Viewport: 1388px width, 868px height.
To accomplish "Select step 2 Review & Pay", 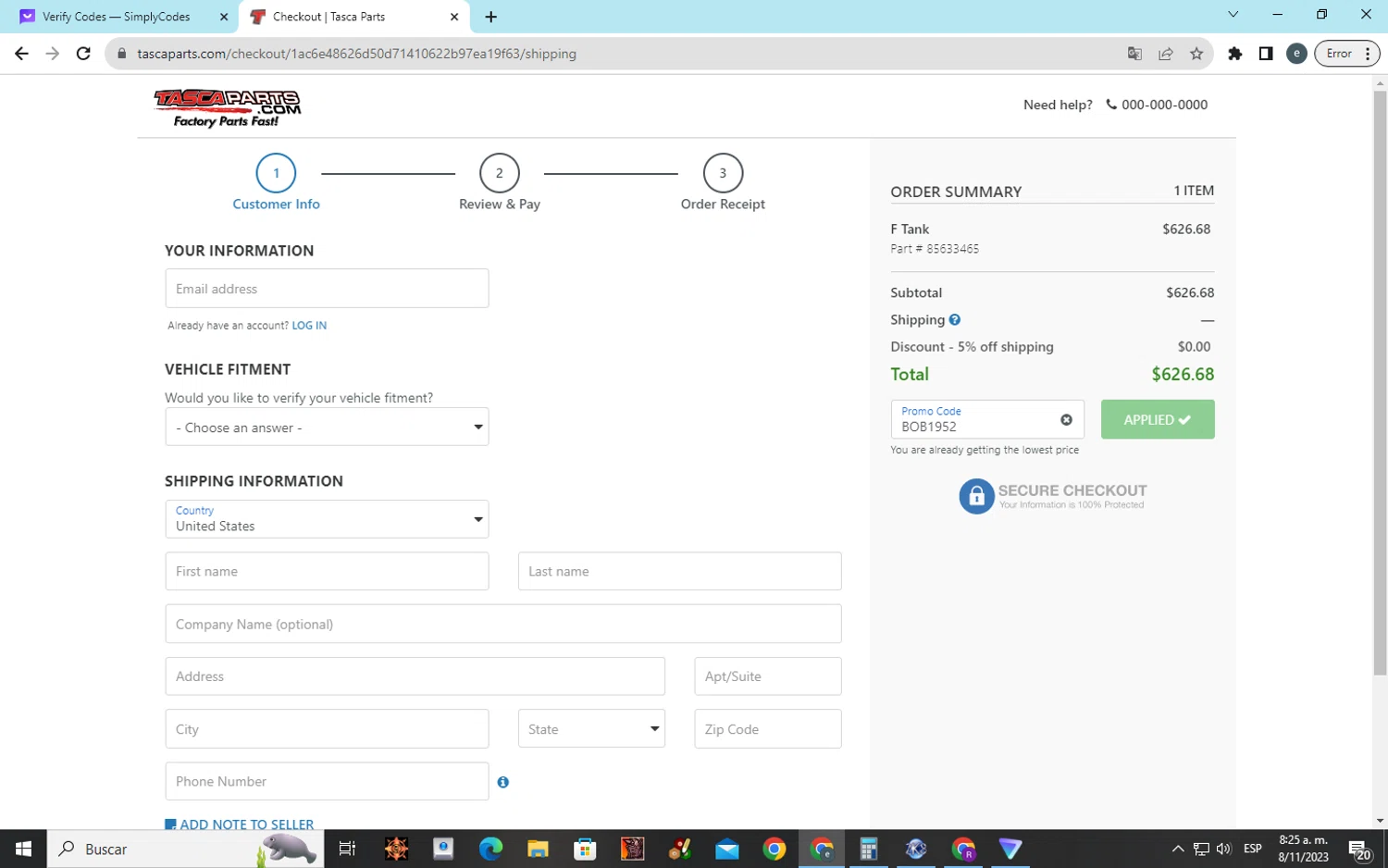I will [500, 183].
